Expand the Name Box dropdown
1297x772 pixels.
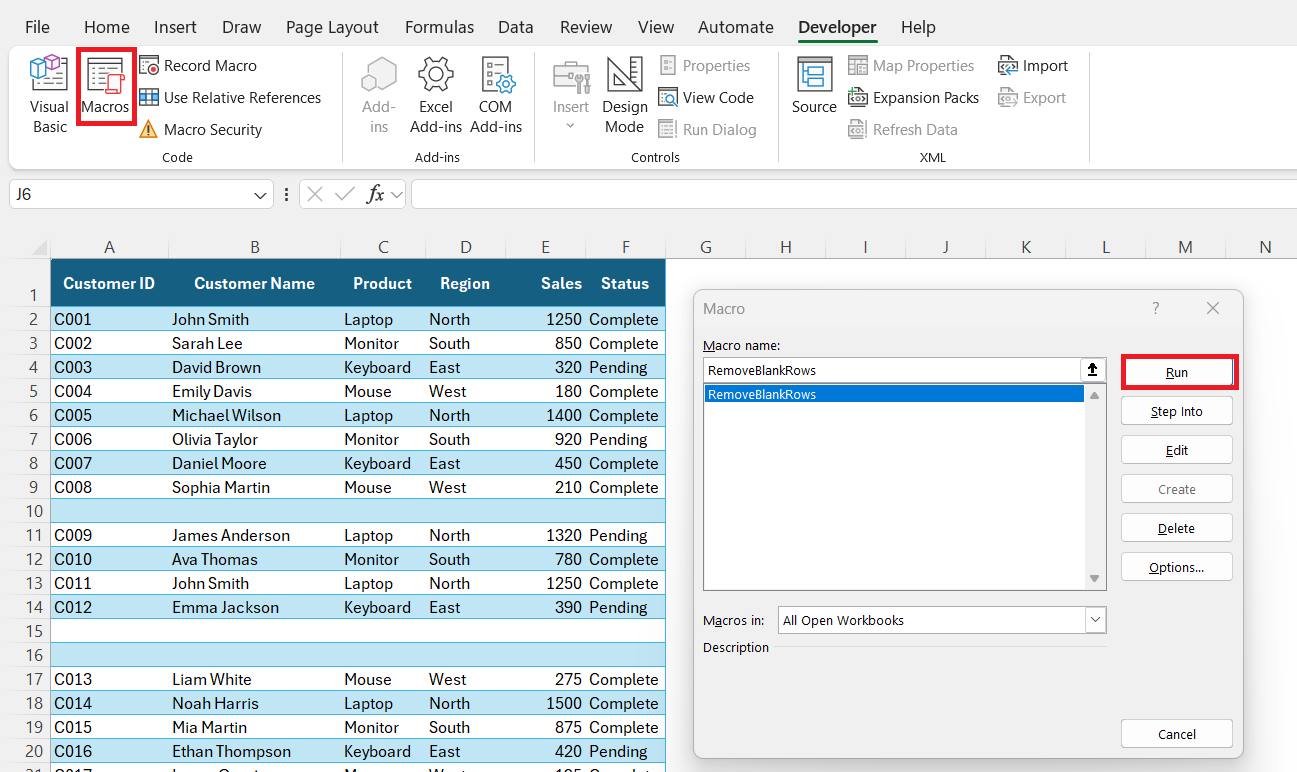pos(261,195)
